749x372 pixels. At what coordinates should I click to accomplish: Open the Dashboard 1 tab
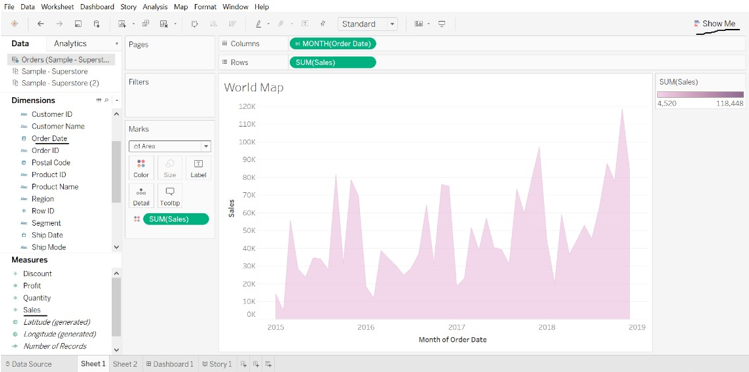pyautogui.click(x=170, y=364)
